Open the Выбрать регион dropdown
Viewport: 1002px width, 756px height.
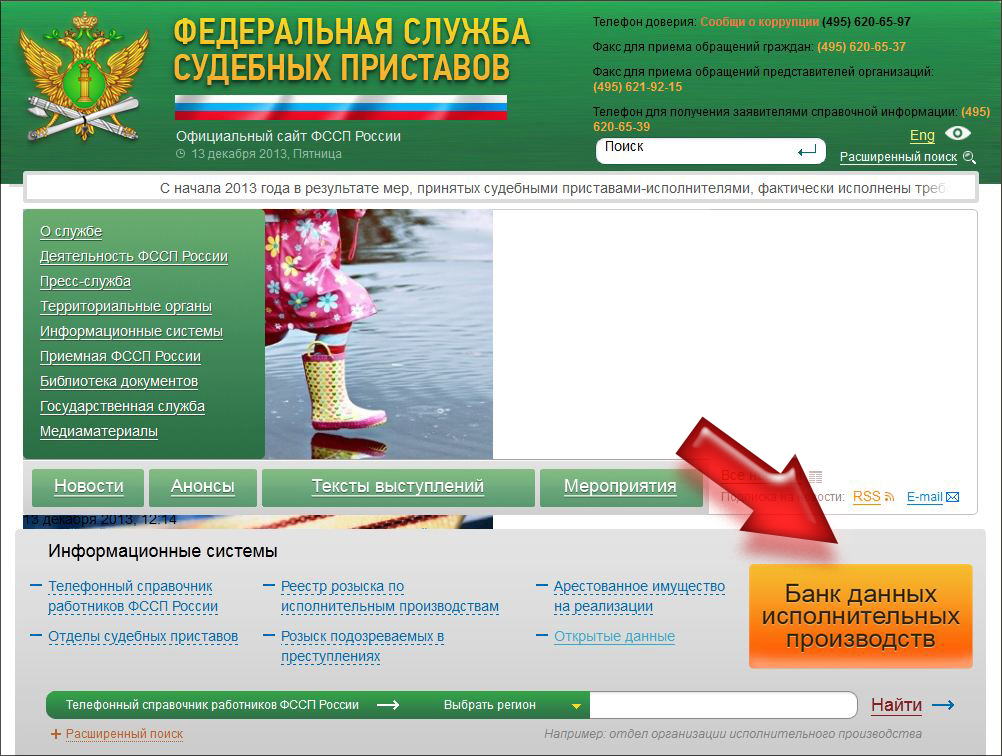pyautogui.click(x=512, y=705)
